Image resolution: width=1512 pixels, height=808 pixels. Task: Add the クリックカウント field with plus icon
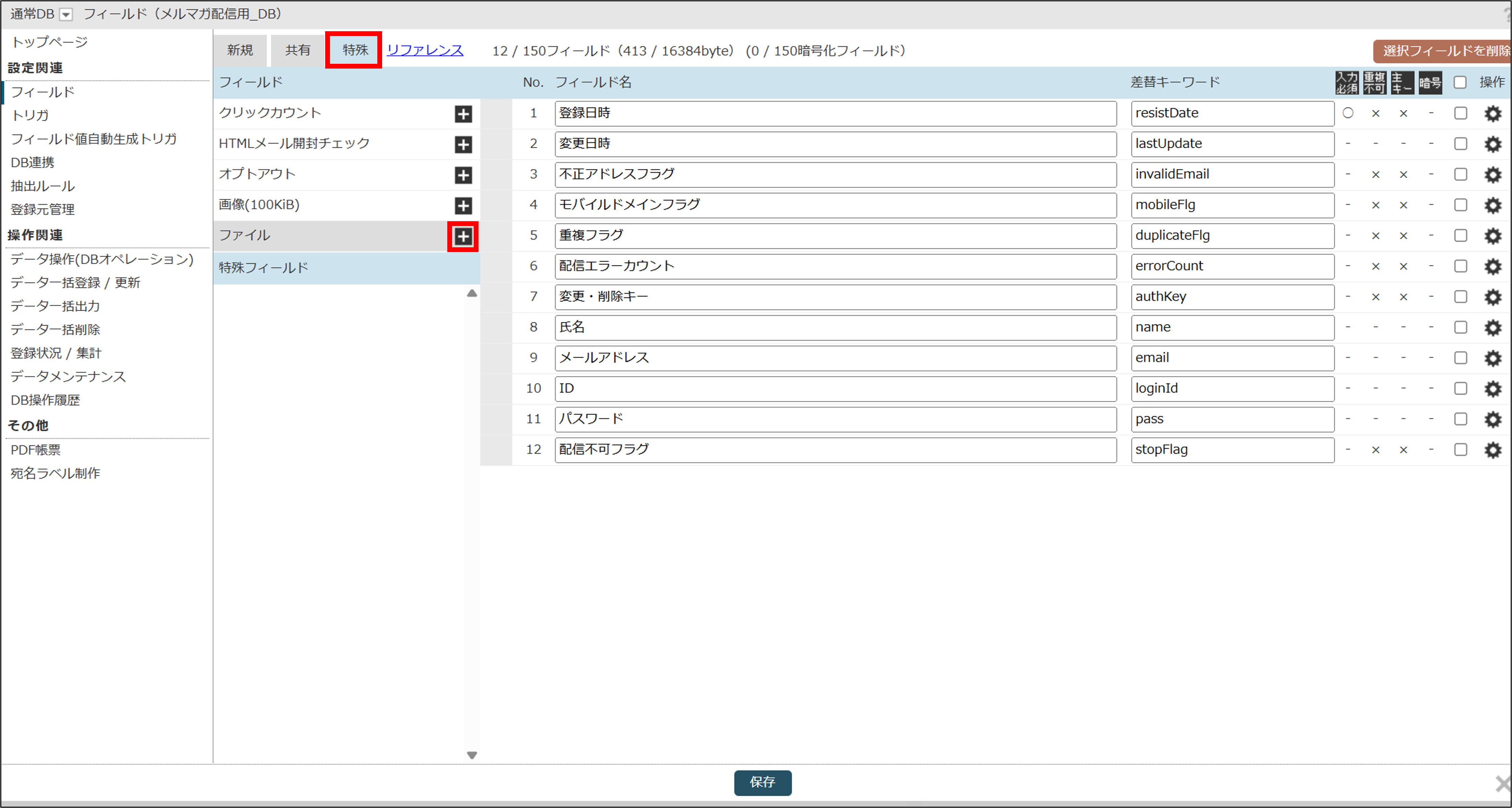463,114
